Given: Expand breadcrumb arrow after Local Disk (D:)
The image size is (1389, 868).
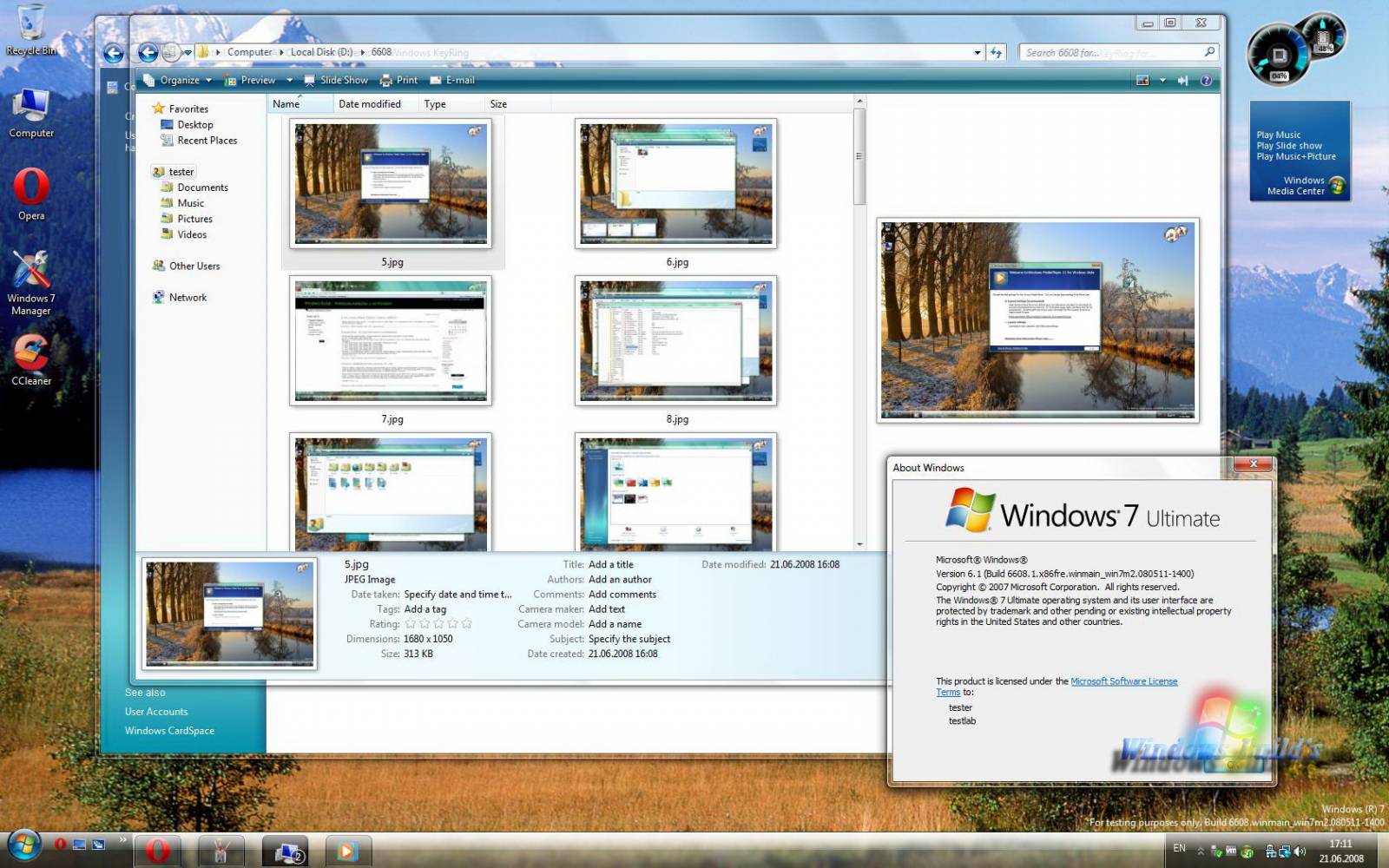Looking at the screenshot, I should tap(363, 52).
